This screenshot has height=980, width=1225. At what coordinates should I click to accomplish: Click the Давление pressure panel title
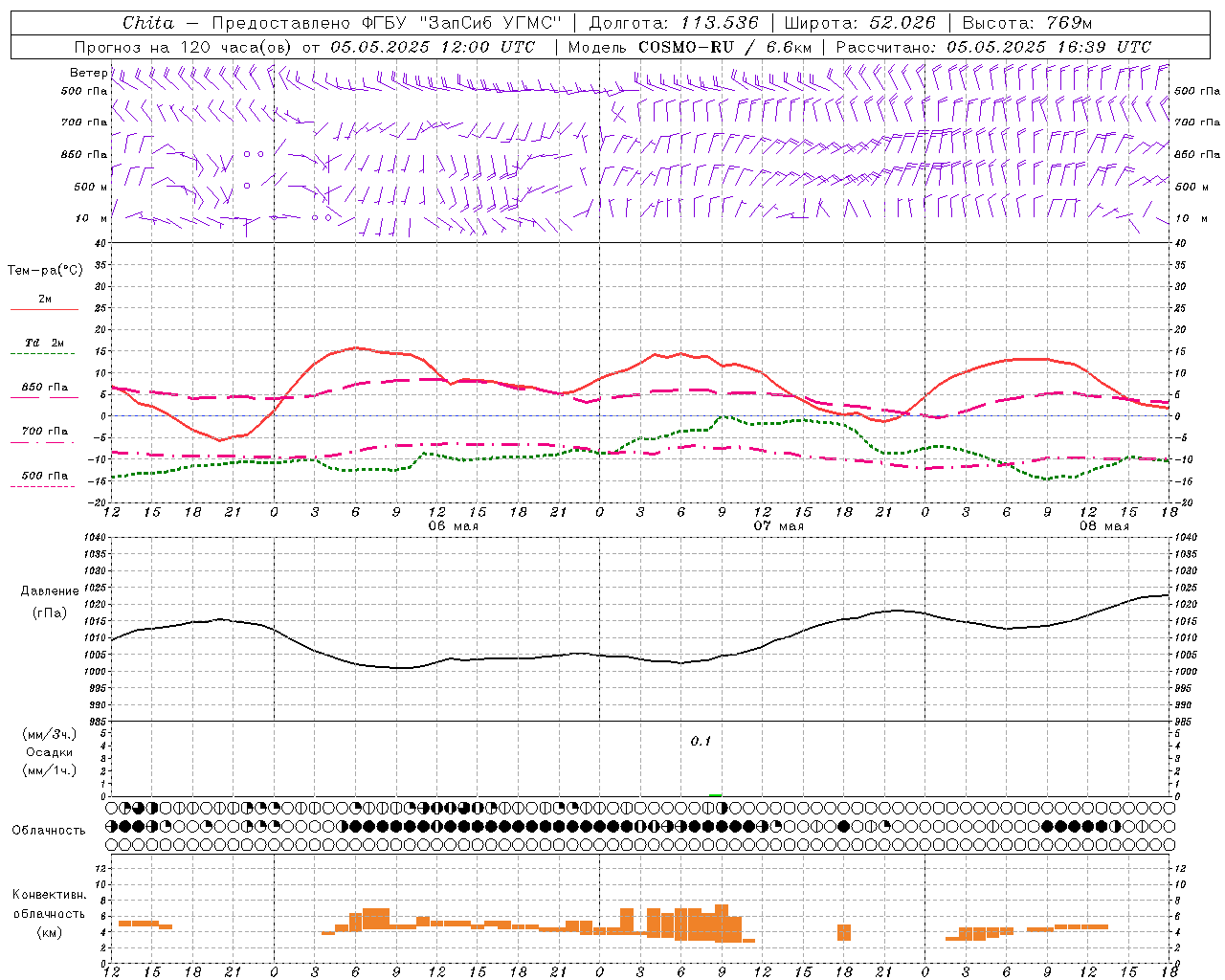point(49,591)
